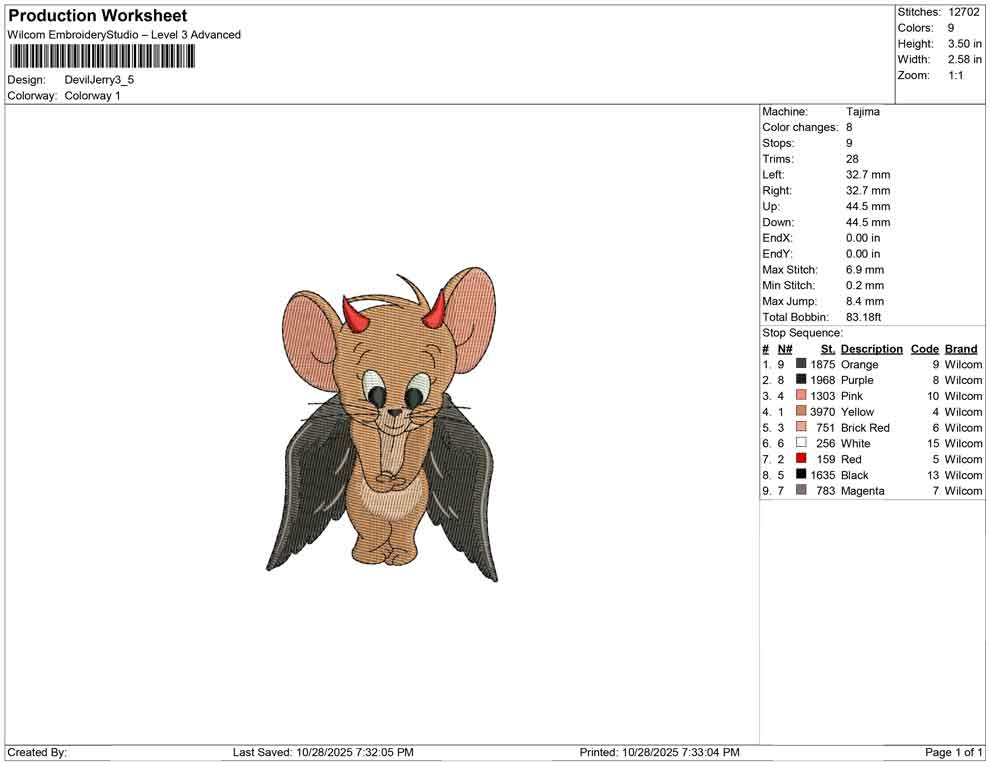Click the Devil Jerry embroidery design preview
The image size is (990, 762).
pos(383,424)
